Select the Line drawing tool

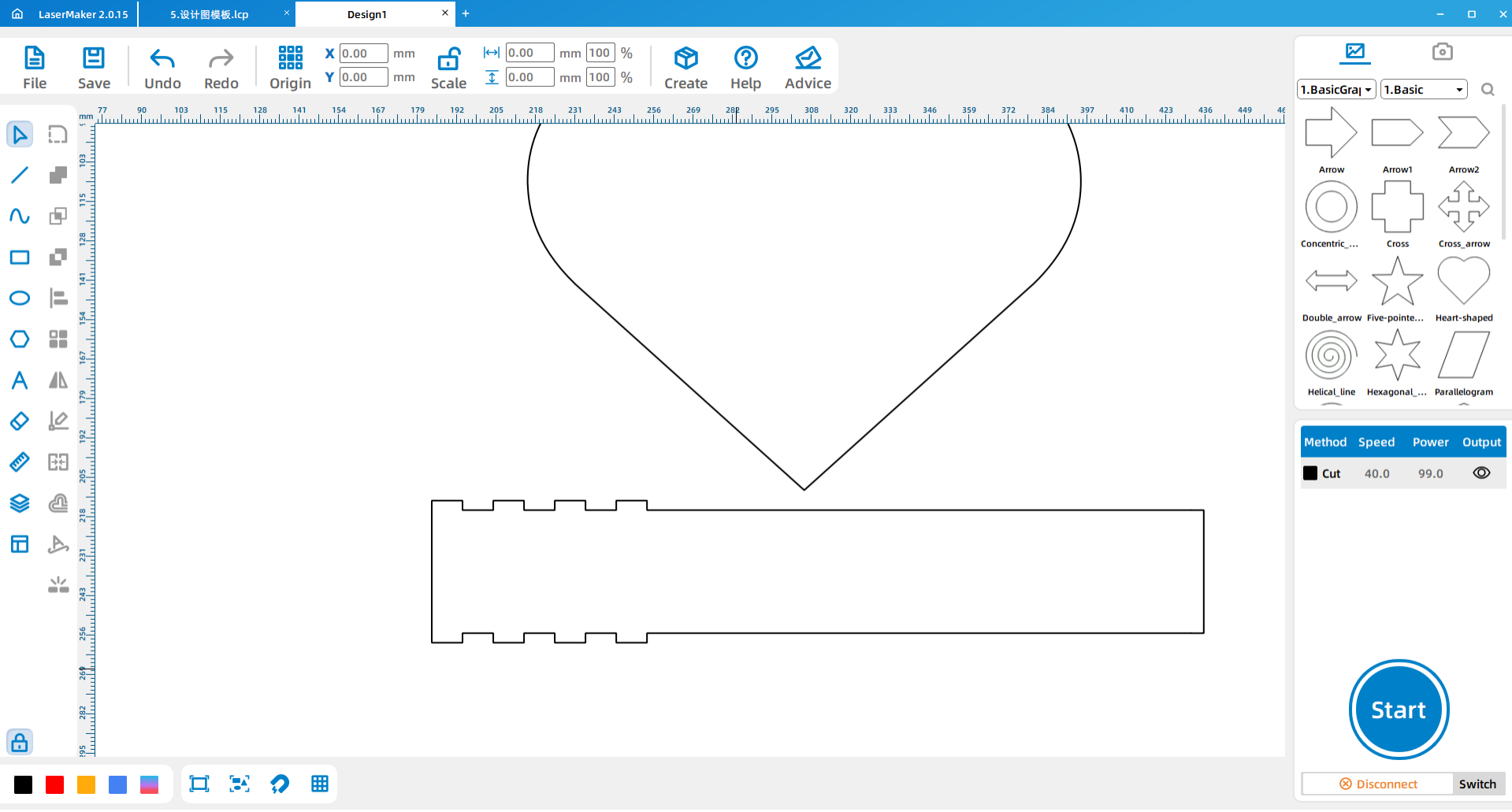[x=20, y=175]
